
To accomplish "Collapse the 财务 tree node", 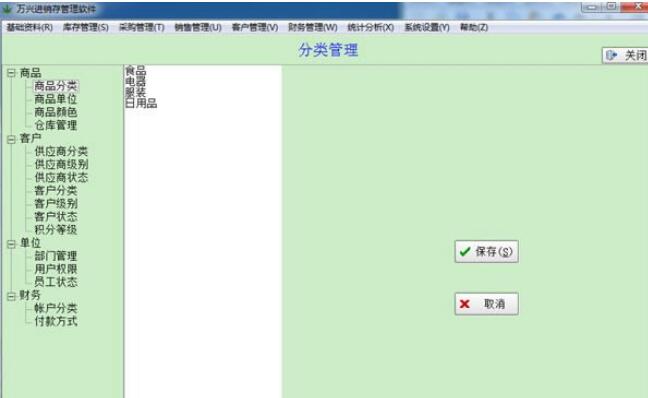I will [x=11, y=296].
